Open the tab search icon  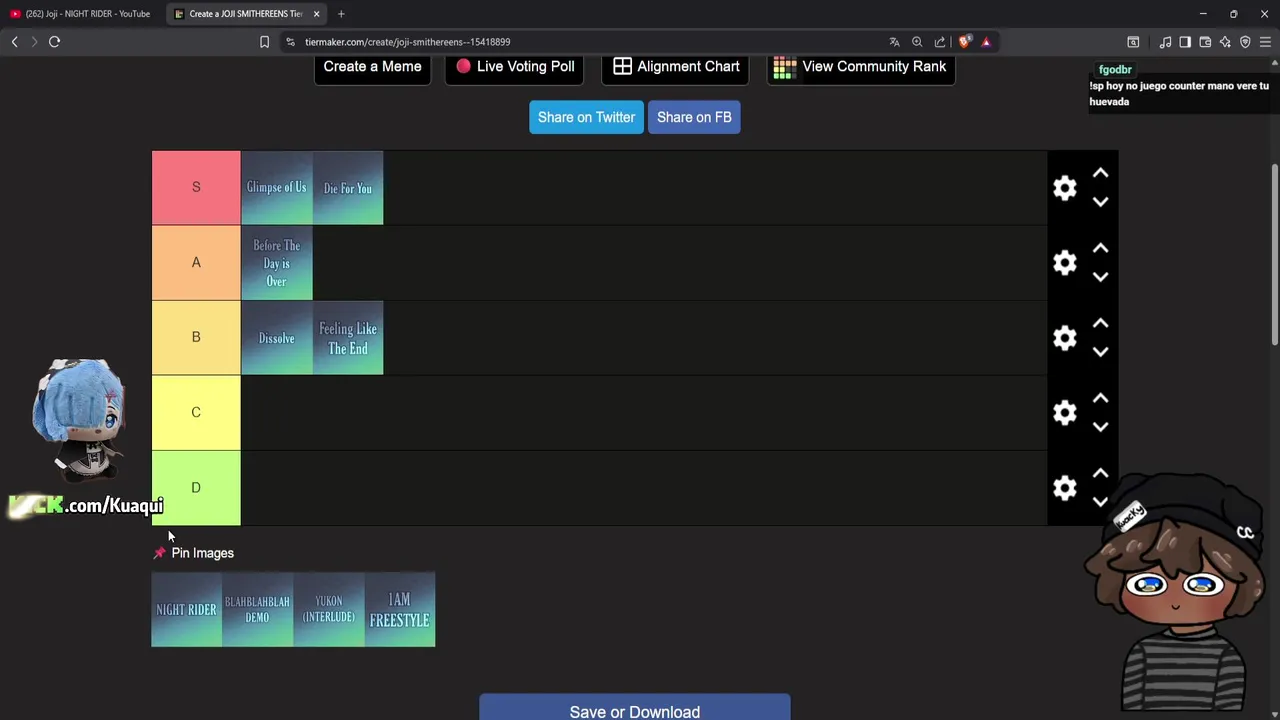click(1133, 42)
